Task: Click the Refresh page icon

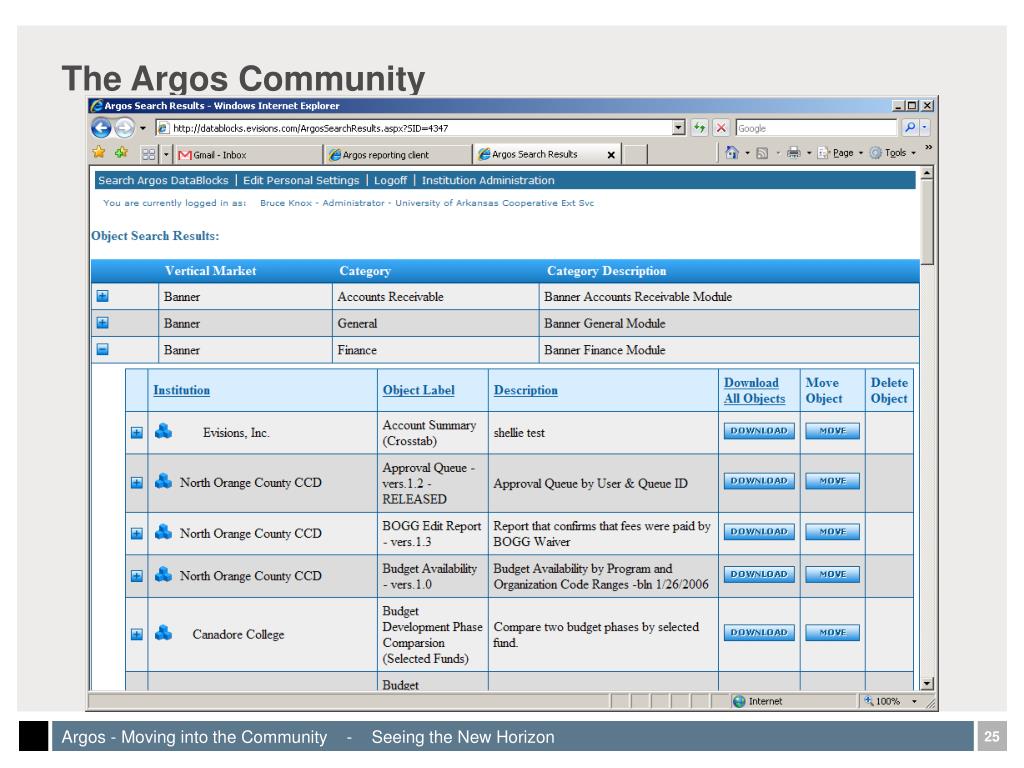Action: click(x=699, y=127)
